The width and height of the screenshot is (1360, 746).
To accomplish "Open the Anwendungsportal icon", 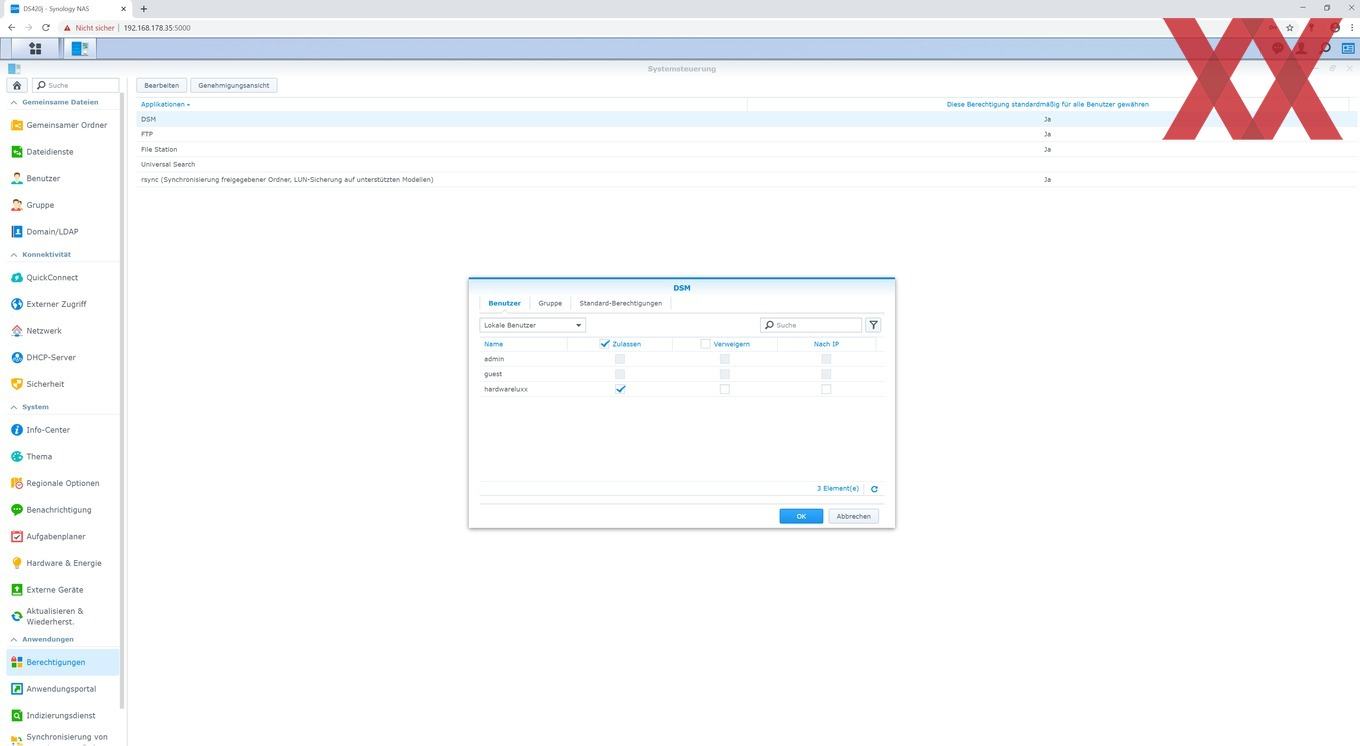I will point(17,689).
